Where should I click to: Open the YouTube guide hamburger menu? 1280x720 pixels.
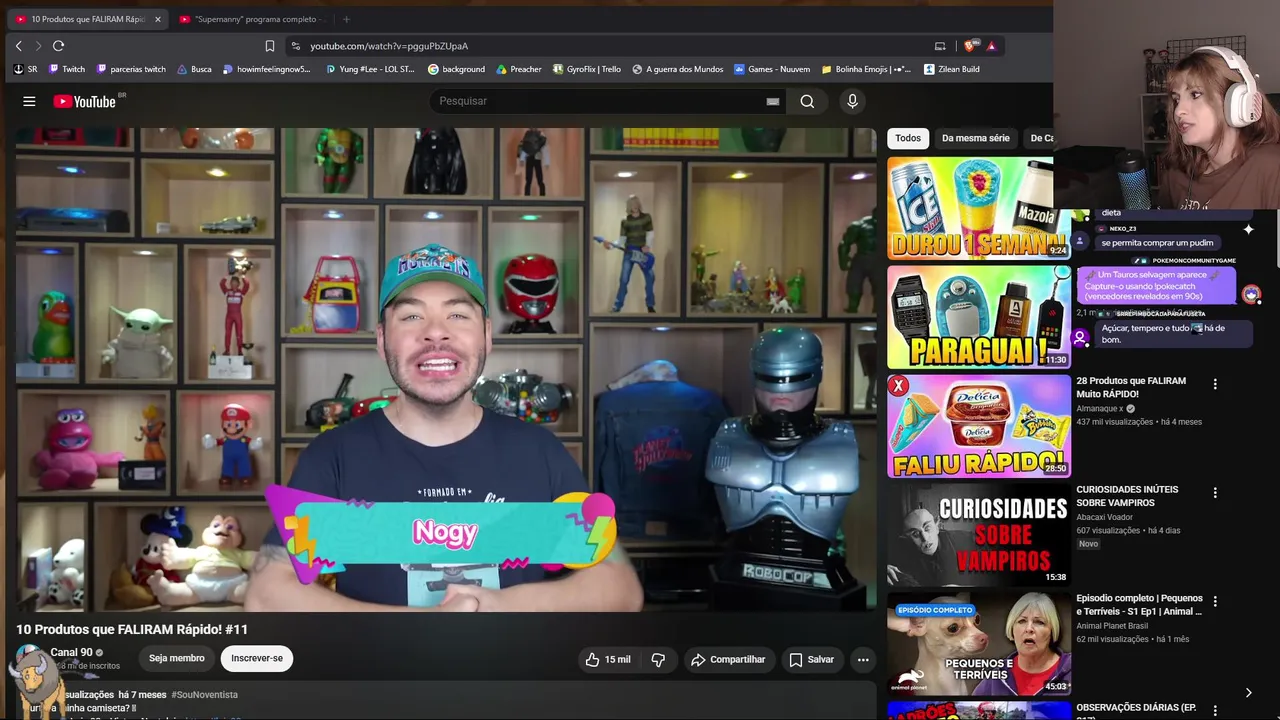(29, 101)
